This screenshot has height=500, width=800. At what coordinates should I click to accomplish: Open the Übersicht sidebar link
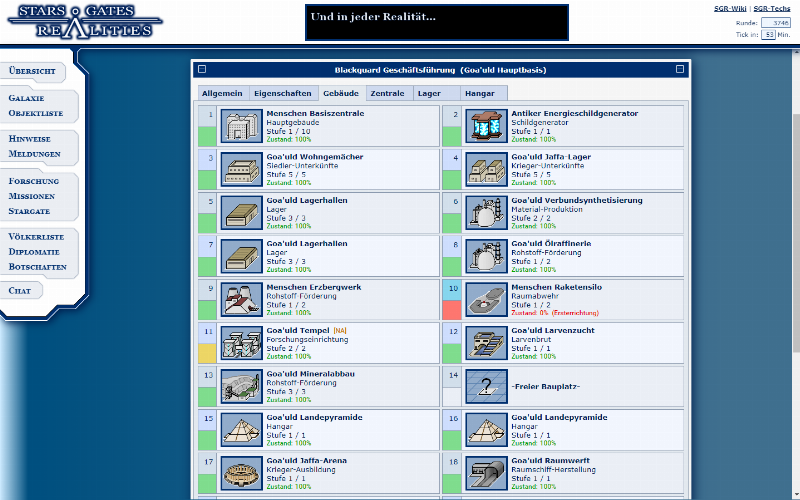pyautogui.click(x=32, y=72)
